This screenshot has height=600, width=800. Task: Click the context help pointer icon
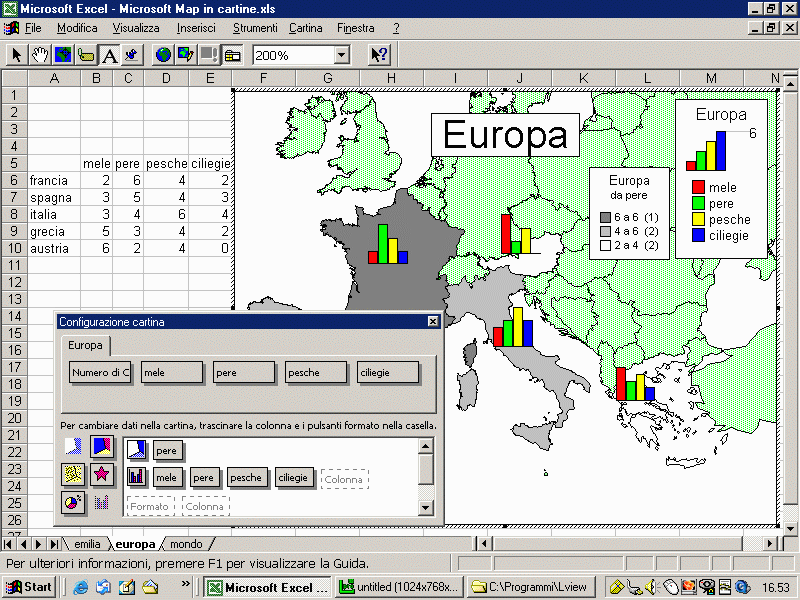point(379,54)
